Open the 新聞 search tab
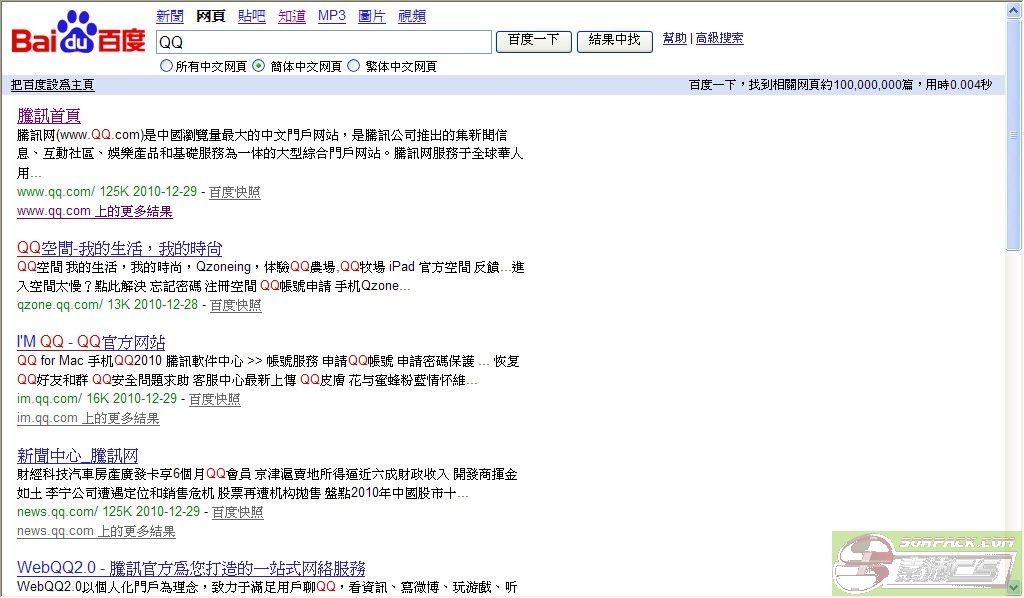This screenshot has height=598, width=1024. click(170, 16)
